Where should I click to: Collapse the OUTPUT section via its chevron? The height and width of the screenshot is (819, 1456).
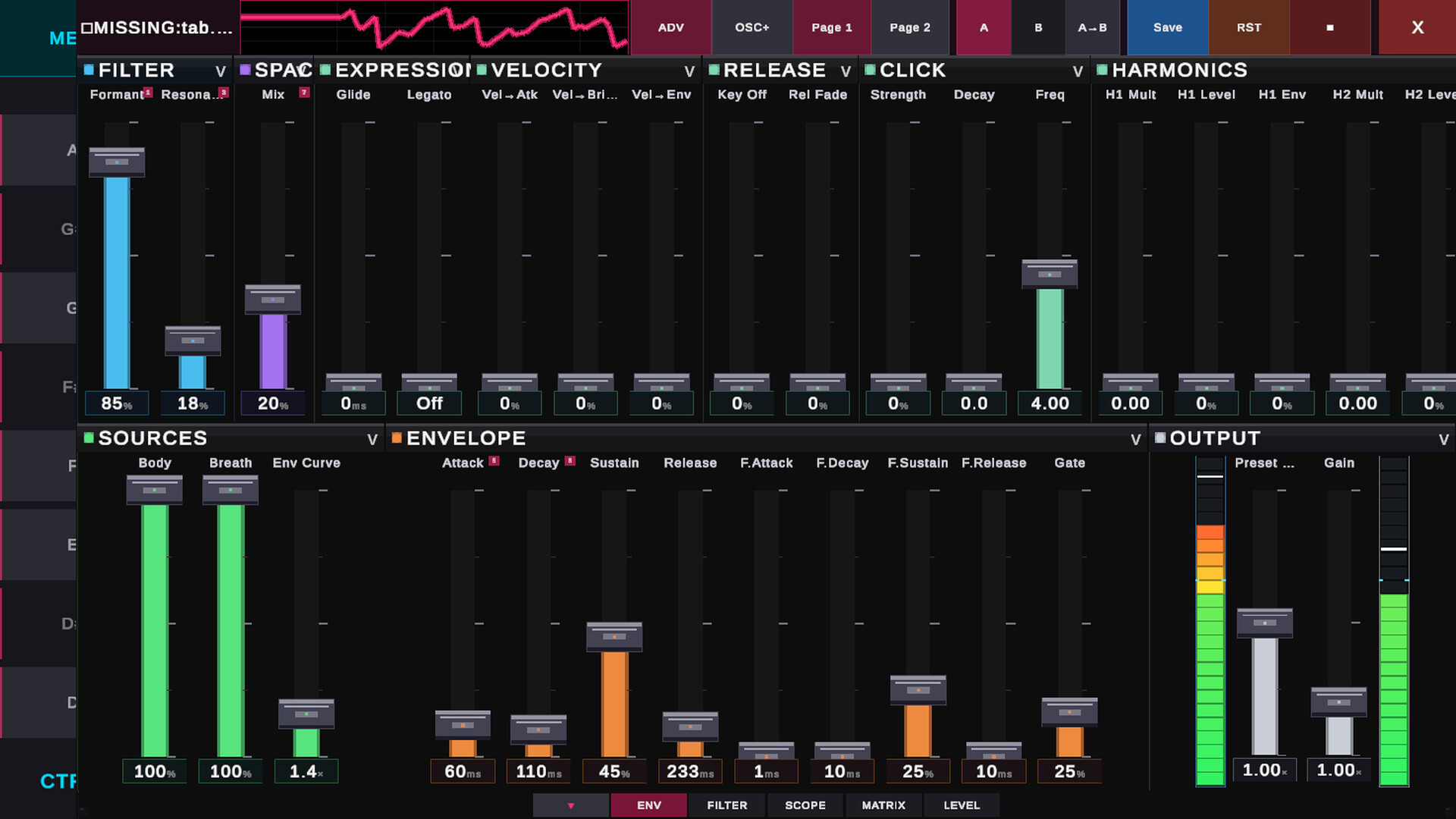(x=1443, y=440)
